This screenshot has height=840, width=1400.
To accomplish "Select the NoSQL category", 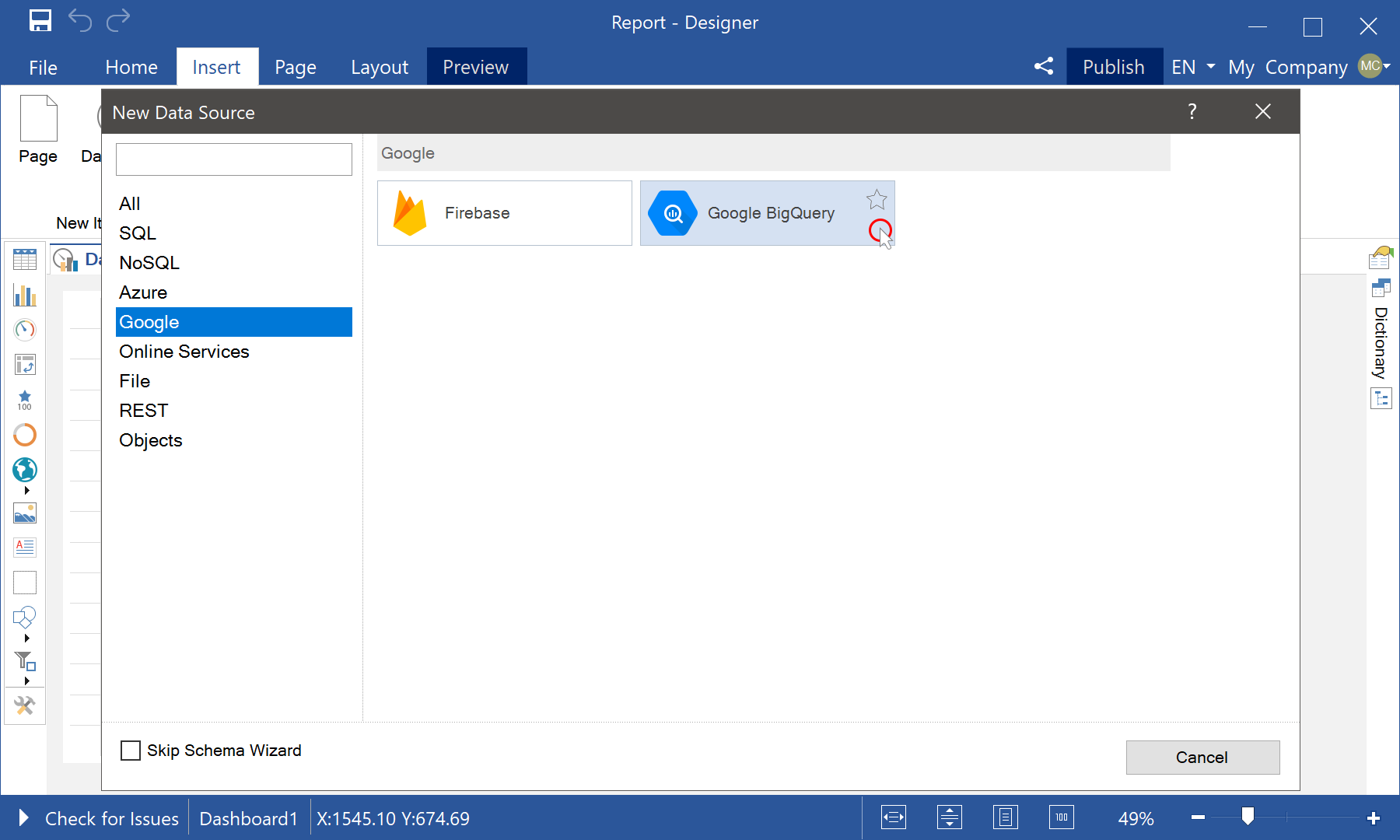I will tap(234, 263).
